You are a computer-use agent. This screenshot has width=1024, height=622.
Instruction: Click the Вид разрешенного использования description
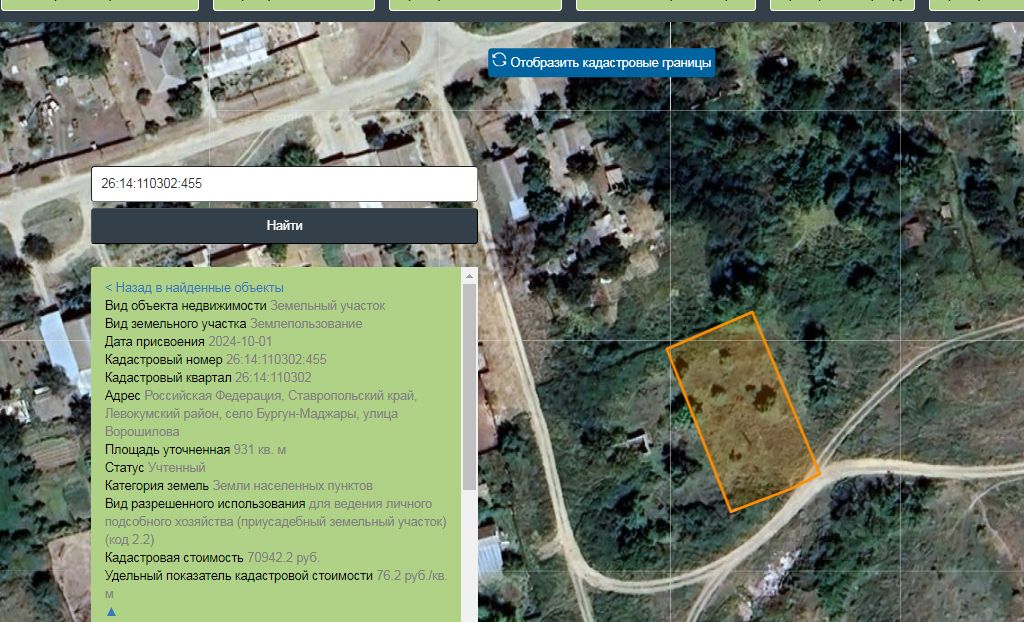point(276,521)
